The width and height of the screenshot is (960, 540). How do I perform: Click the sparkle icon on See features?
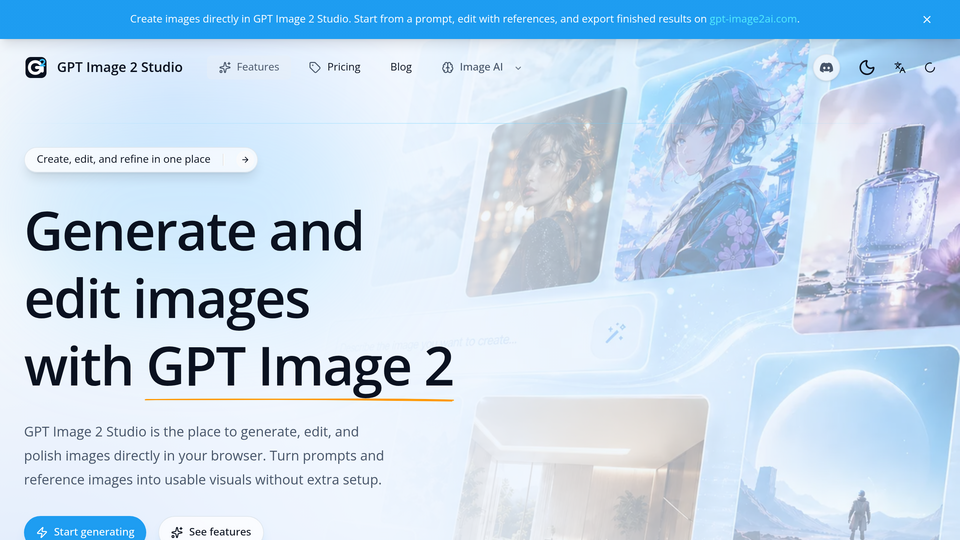tap(176, 532)
